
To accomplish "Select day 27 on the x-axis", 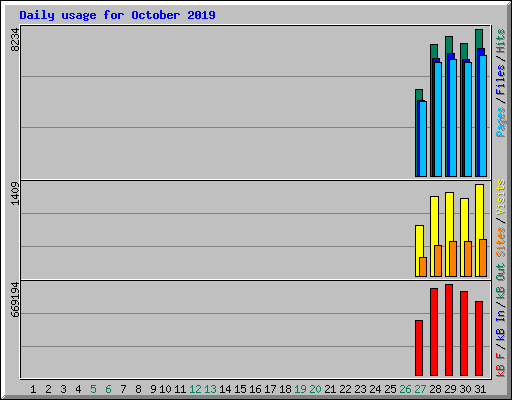I will tap(420, 389).
